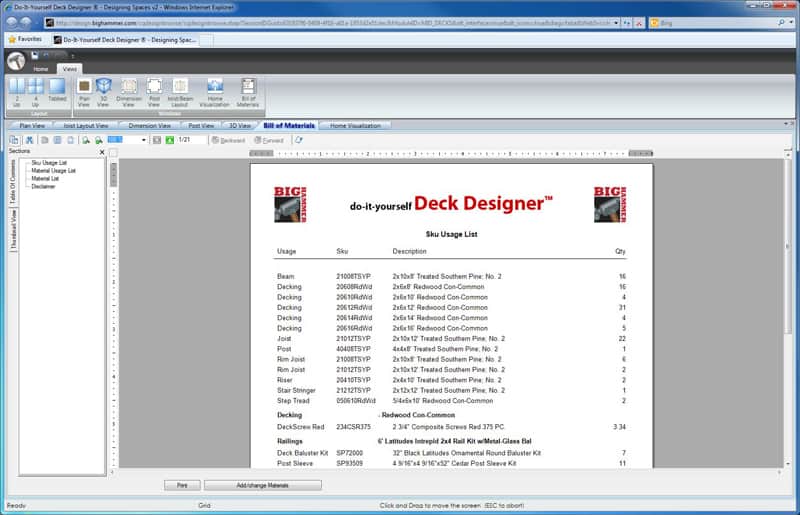
Task: Switch to the Plan View document tab
Action: point(32,126)
